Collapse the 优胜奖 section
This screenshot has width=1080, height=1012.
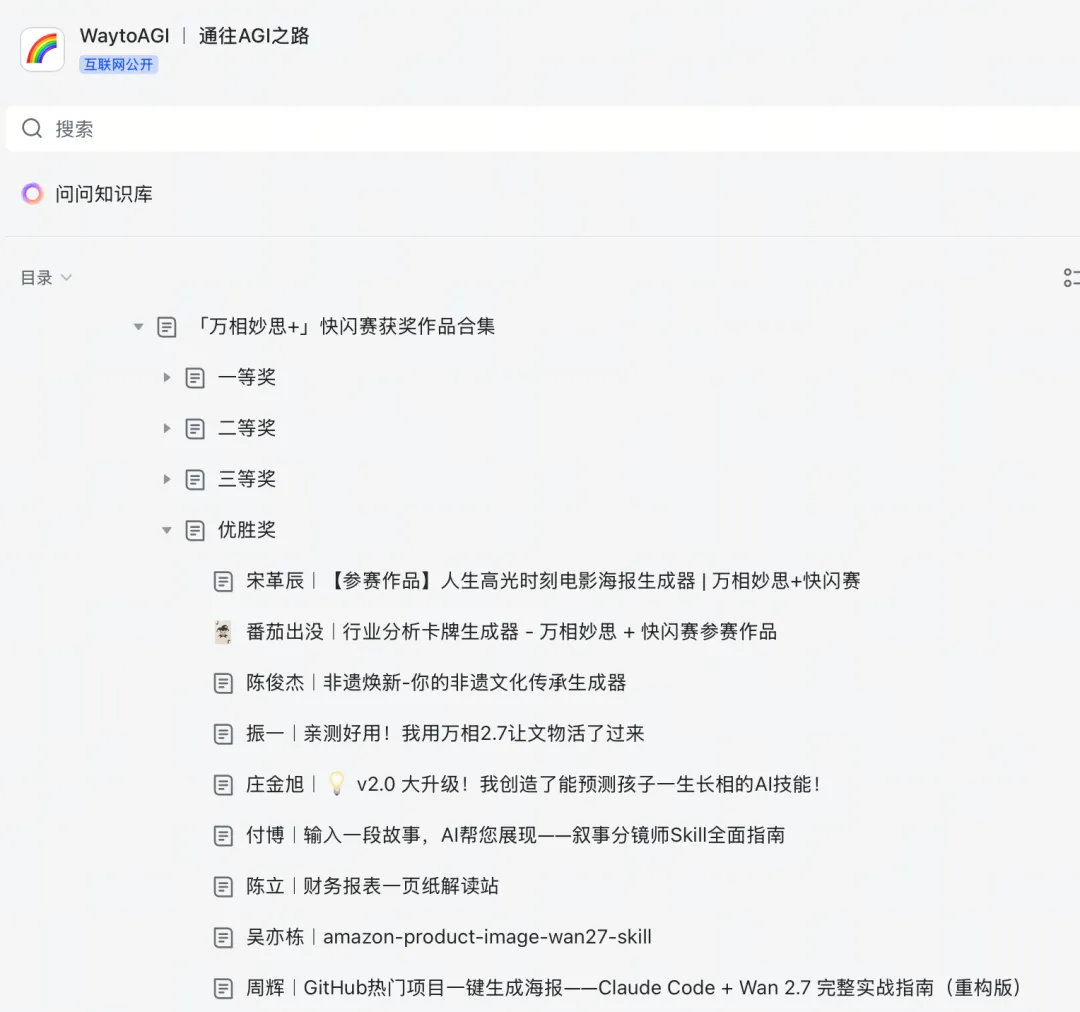[x=166, y=530]
